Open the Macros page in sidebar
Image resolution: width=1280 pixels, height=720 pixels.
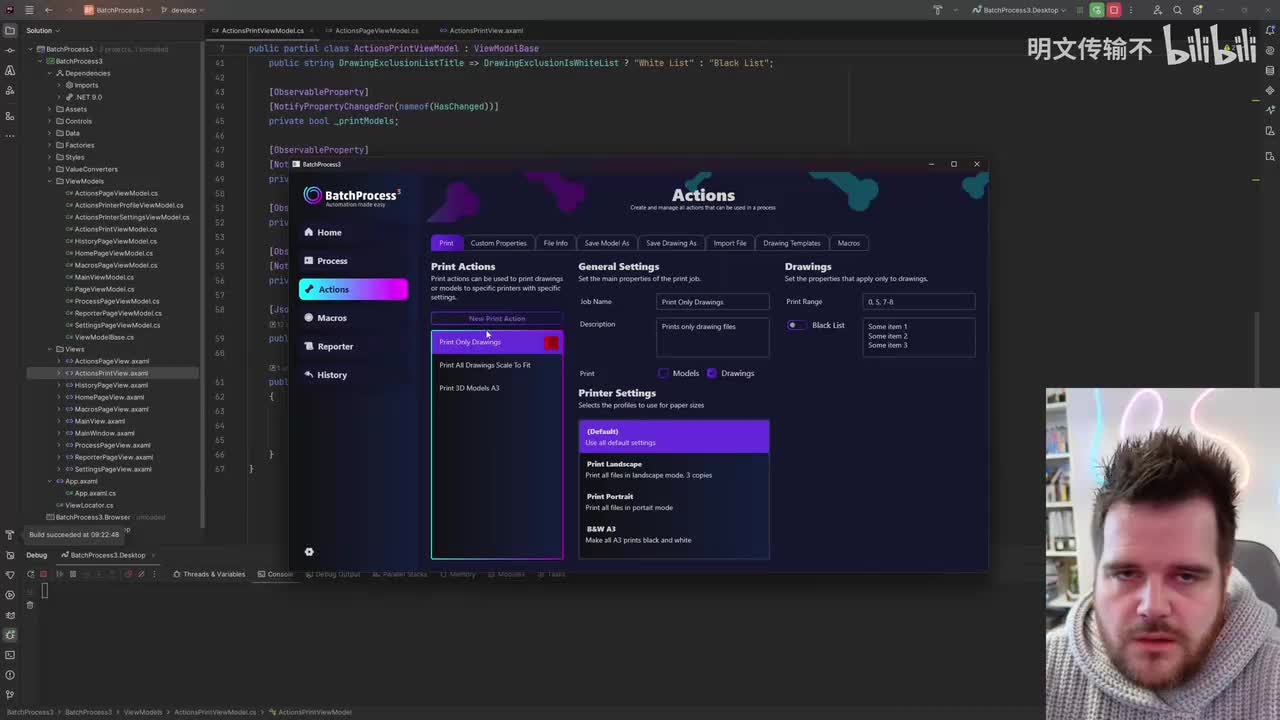tap(353, 318)
